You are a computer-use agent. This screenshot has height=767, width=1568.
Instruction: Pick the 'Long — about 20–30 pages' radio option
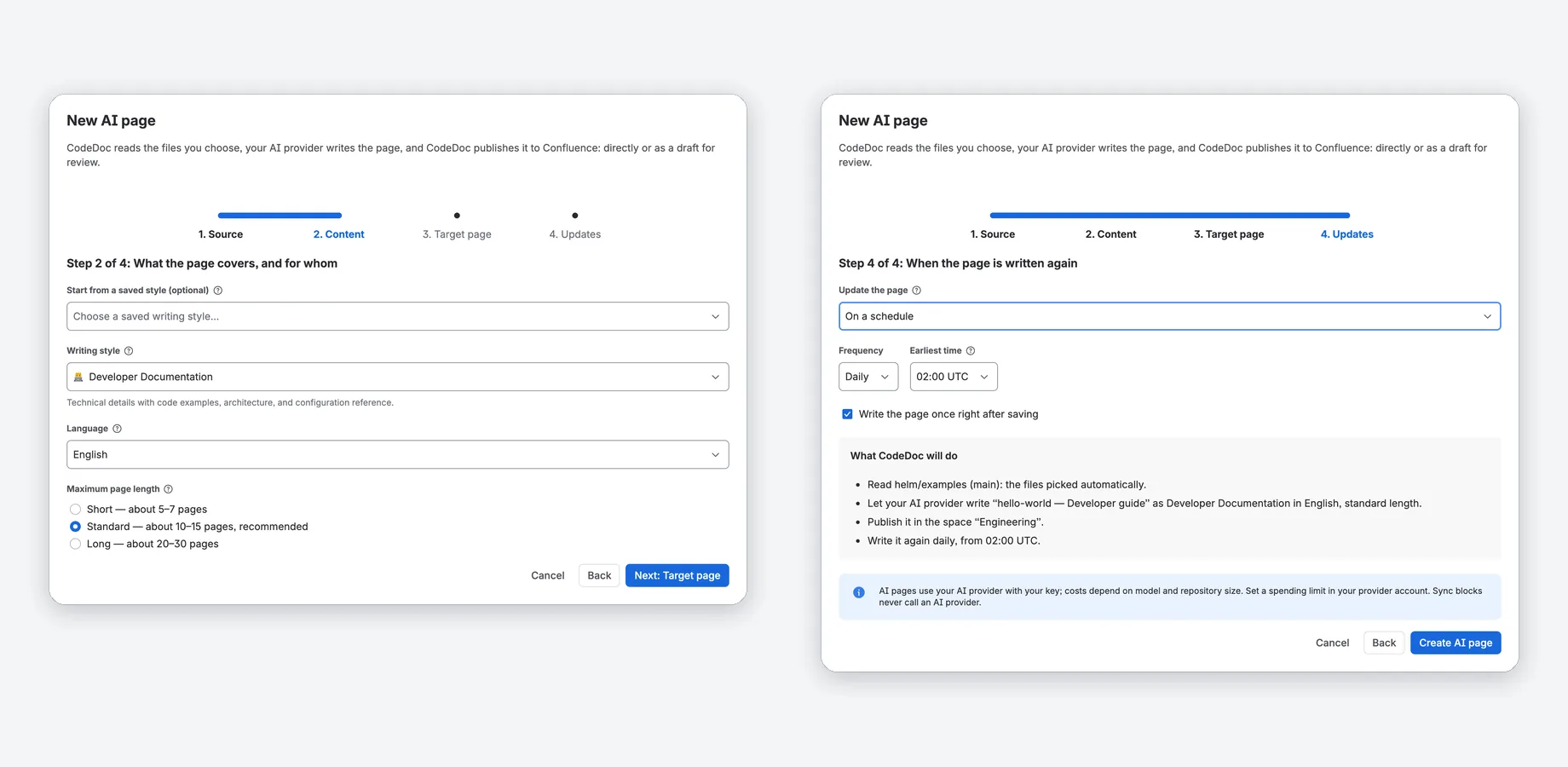point(75,544)
